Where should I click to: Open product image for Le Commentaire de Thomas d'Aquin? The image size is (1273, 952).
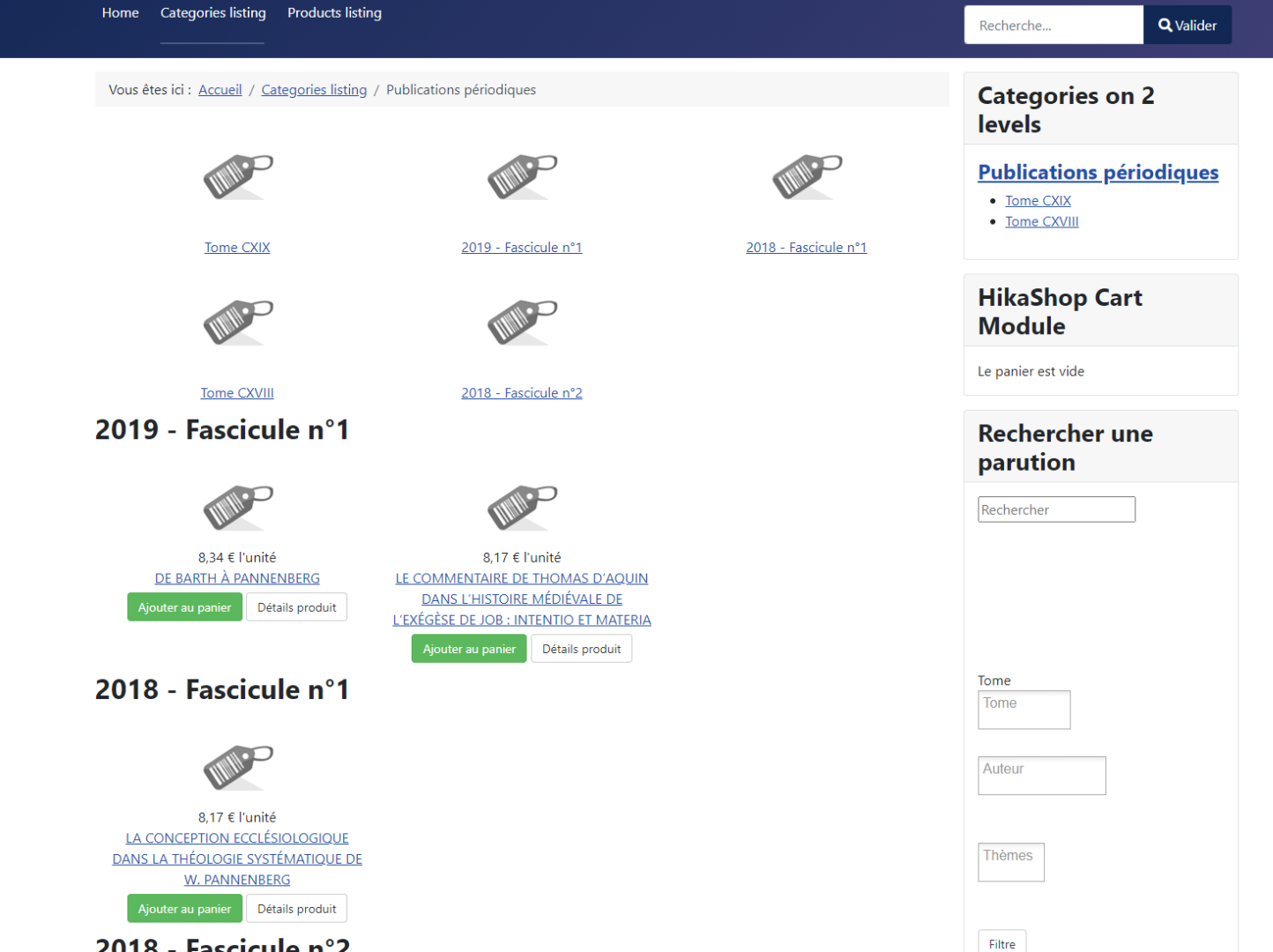pos(522,507)
